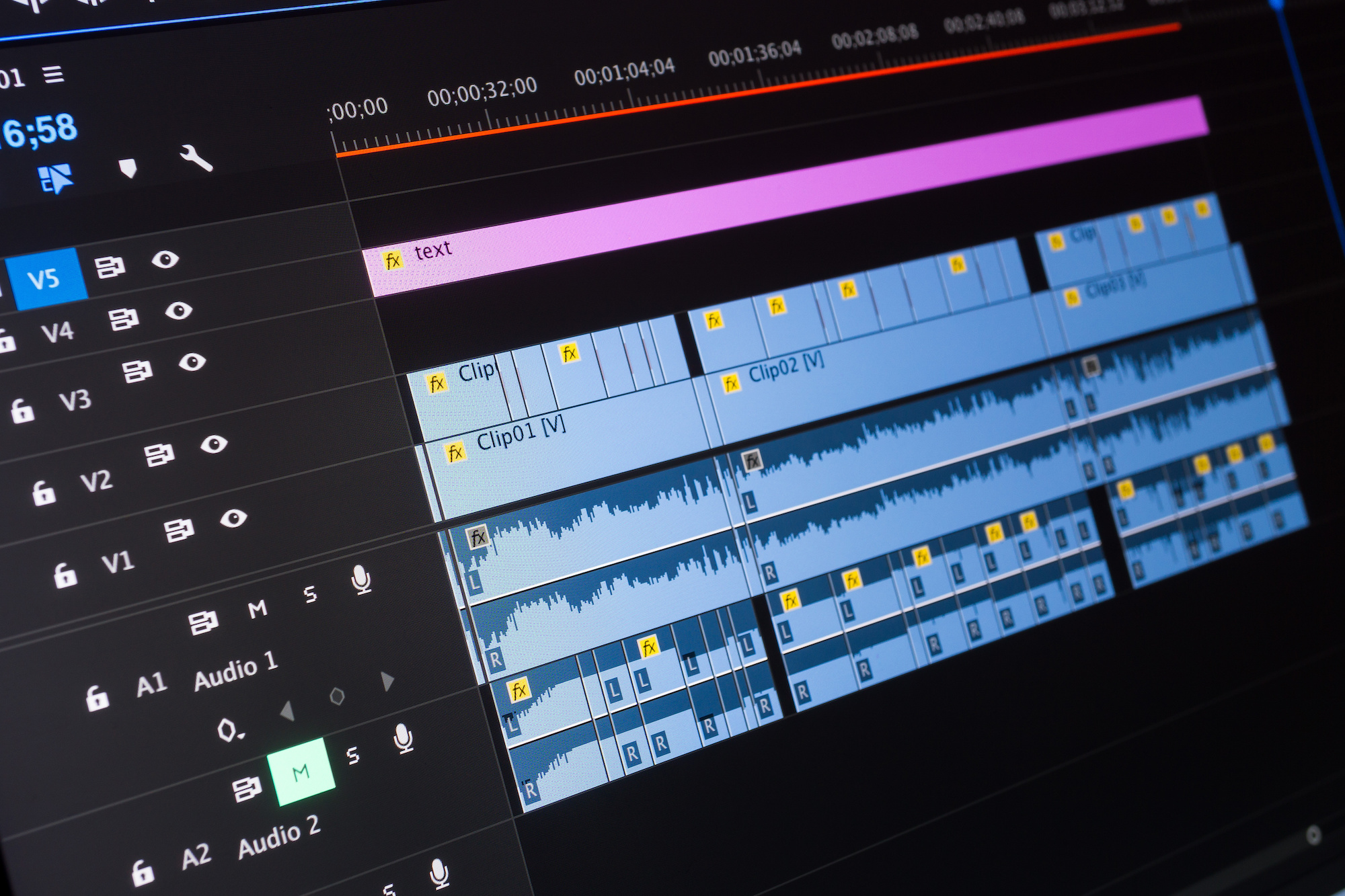This screenshot has width=1345, height=896.
Task: Select the Linked Selection icon
Action: click(55, 176)
